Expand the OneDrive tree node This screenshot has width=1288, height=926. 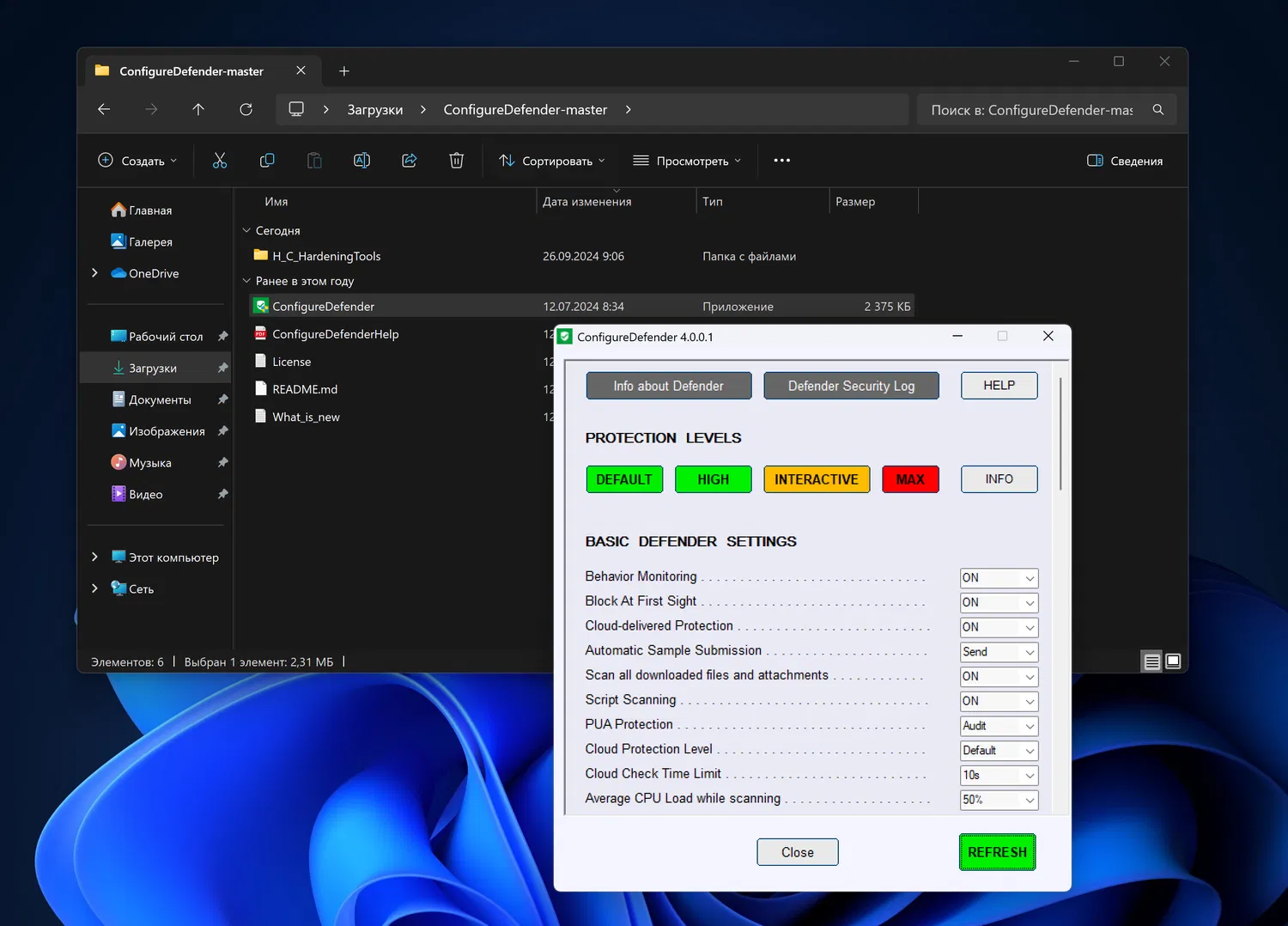94,273
